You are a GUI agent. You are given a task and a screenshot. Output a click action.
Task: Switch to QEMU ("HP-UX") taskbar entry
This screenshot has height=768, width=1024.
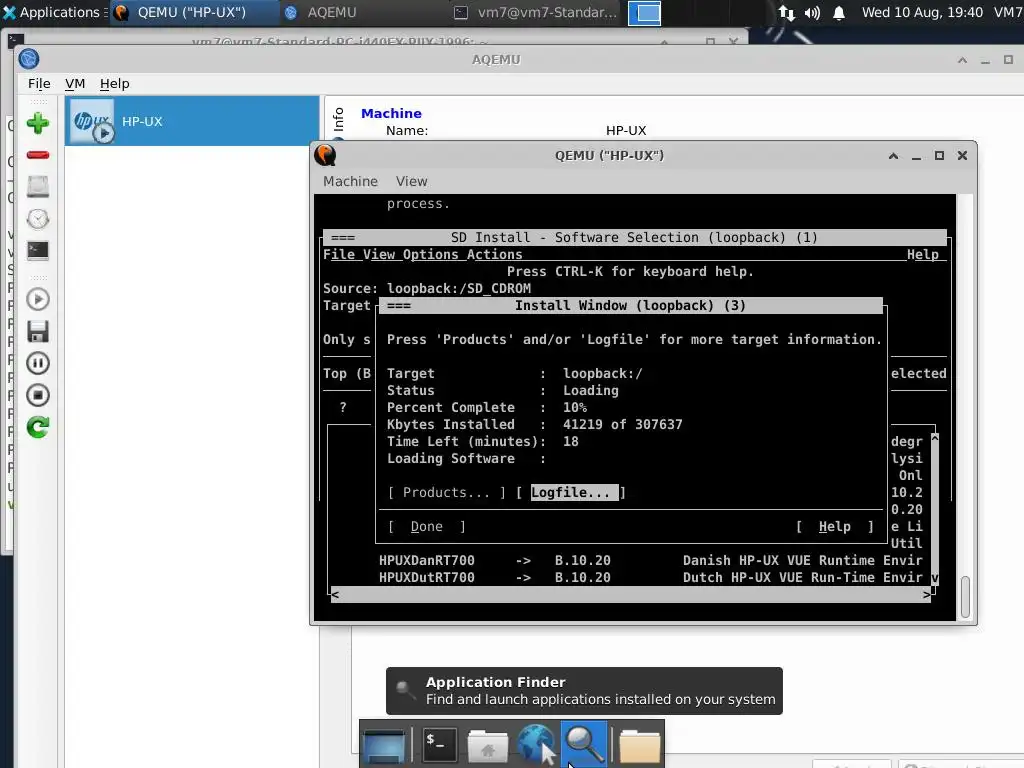click(x=193, y=12)
